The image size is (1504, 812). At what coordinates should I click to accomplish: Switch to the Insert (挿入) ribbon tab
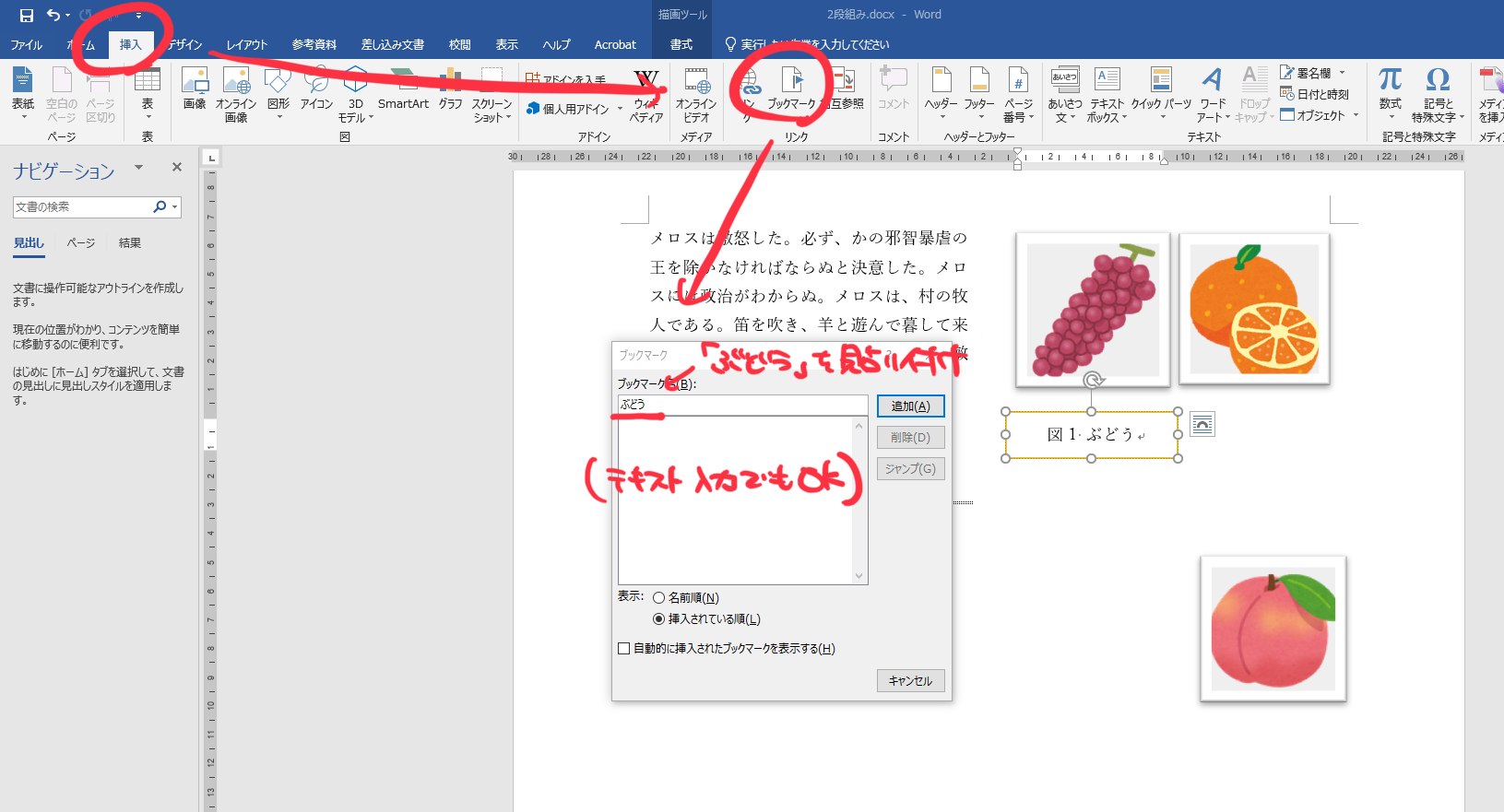pos(130,44)
